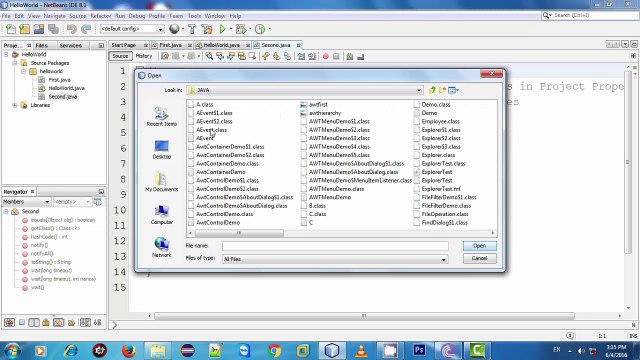Select the Employee.class file
Viewport: 640px width, 360px height.
click(x=440, y=122)
